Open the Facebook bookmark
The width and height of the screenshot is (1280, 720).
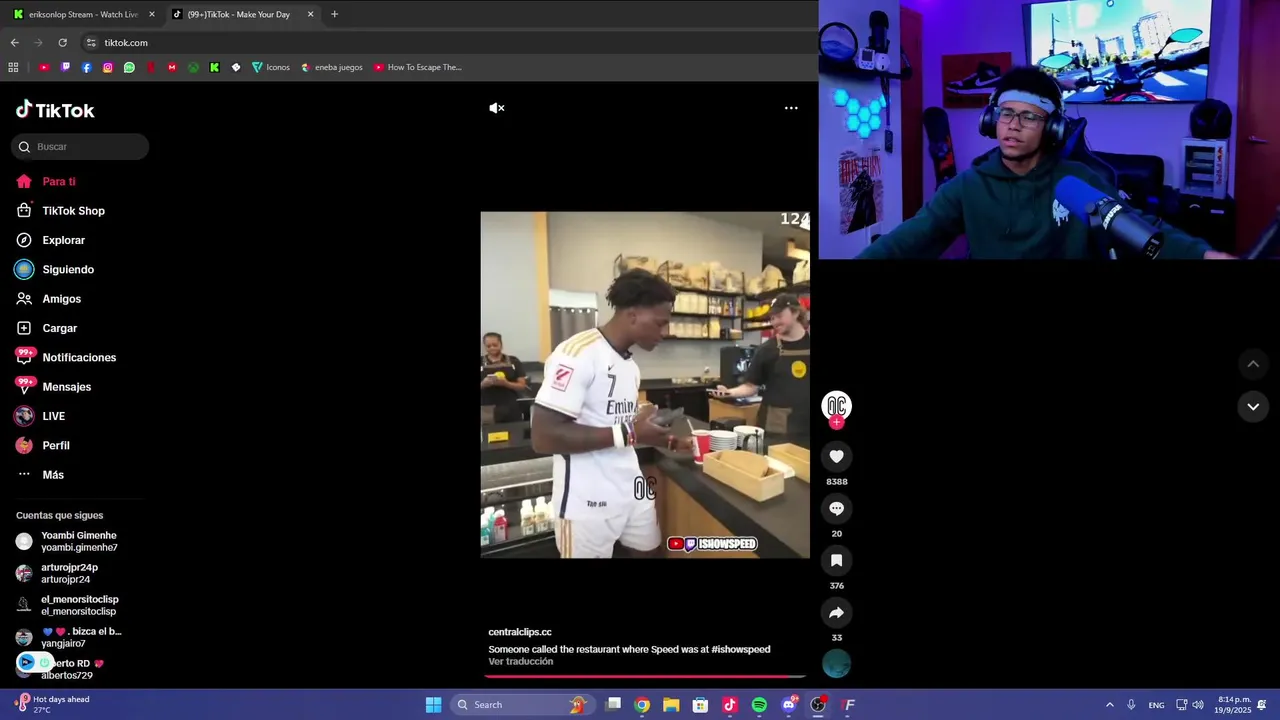(87, 67)
